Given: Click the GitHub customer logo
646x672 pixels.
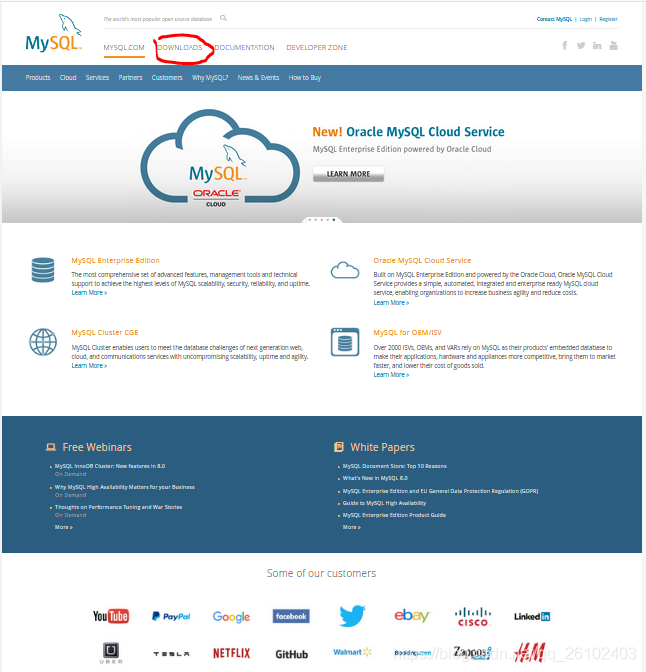Looking at the screenshot, I should coord(291,654).
